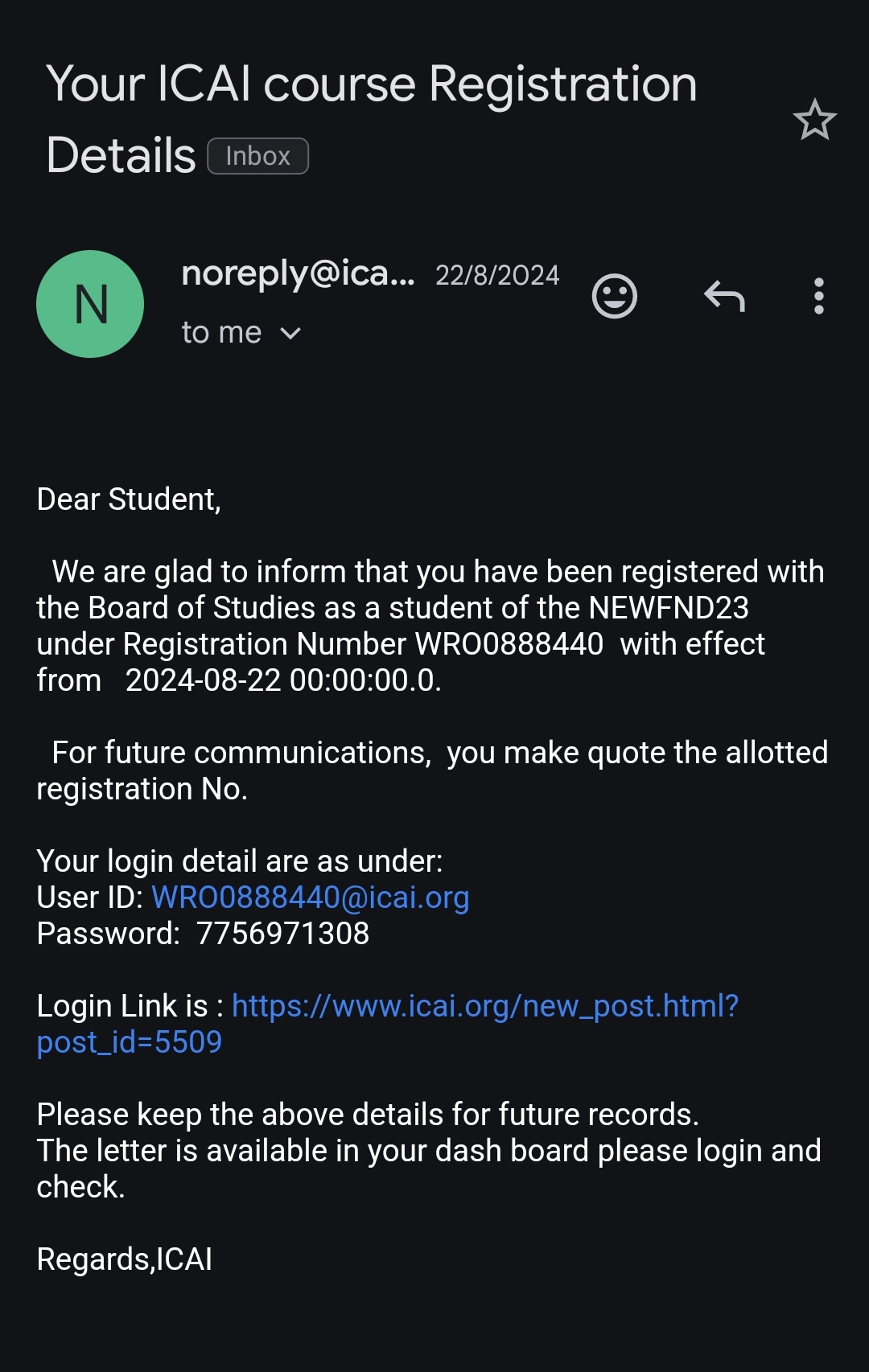Viewport: 869px width, 1372px height.
Task: Star this ICAI registration email
Action: point(814,120)
